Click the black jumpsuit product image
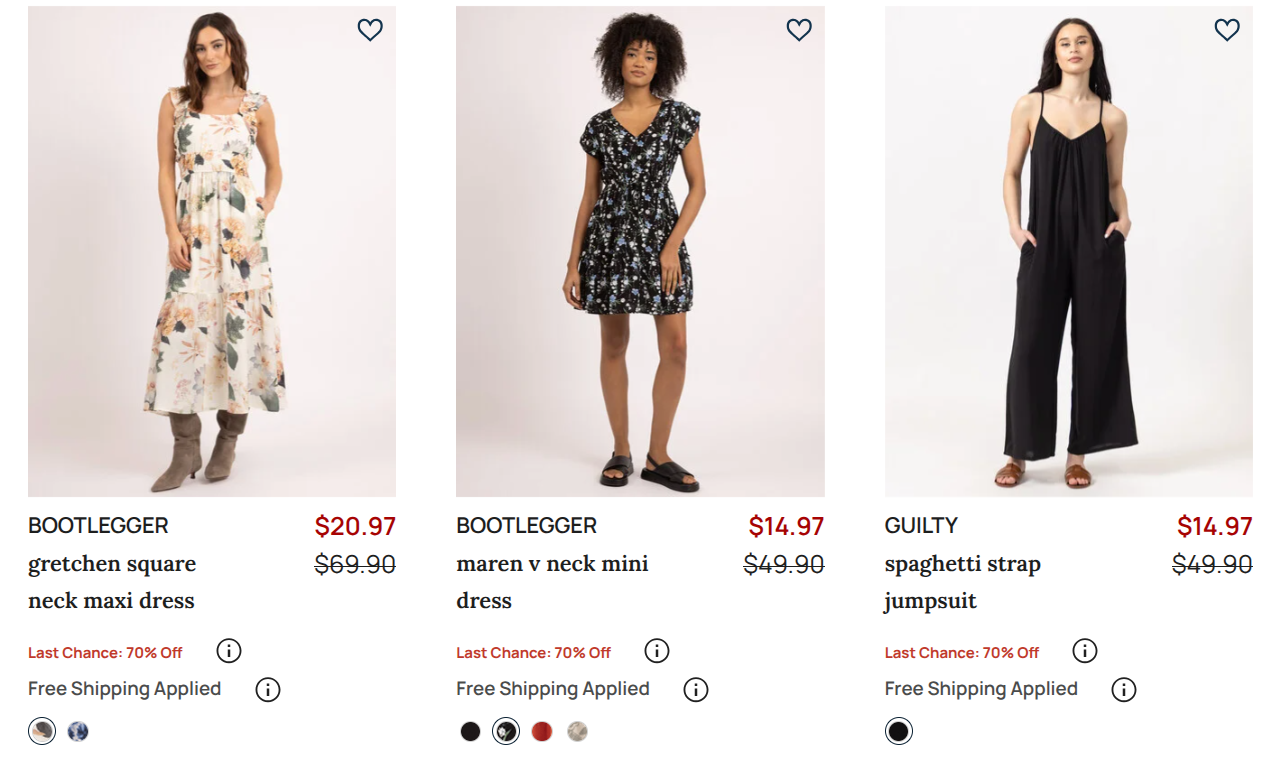This screenshot has height=764, width=1275. pos(1068,250)
